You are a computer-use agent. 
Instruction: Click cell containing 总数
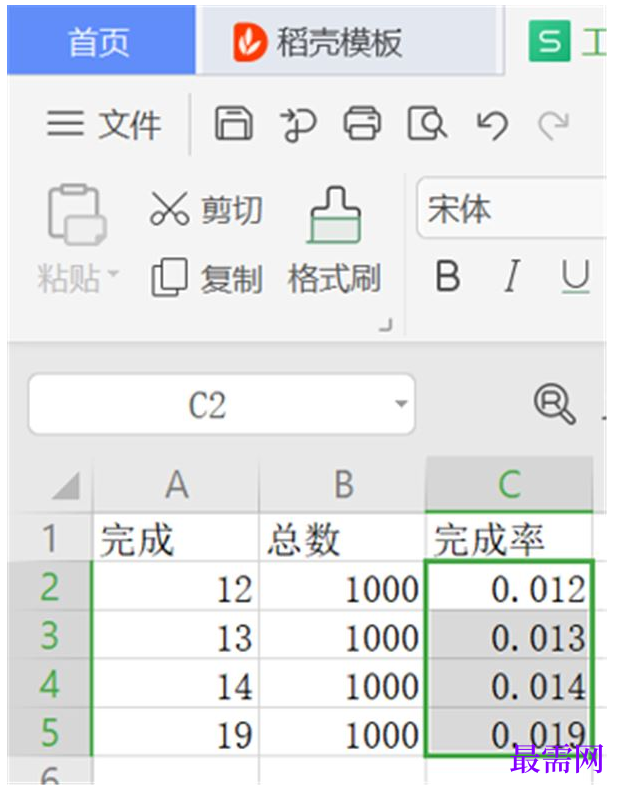(x=342, y=538)
